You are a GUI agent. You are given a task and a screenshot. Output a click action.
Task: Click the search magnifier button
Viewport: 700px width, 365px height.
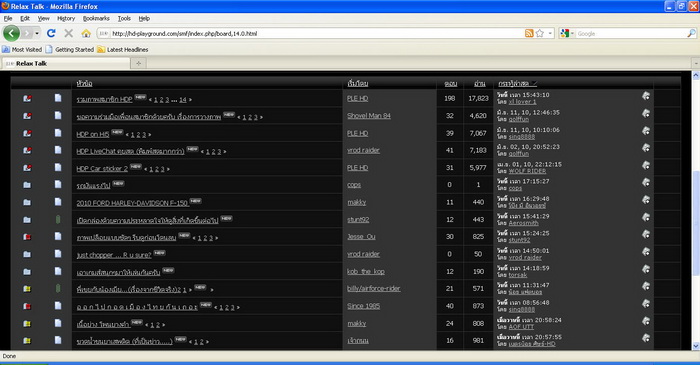691,33
